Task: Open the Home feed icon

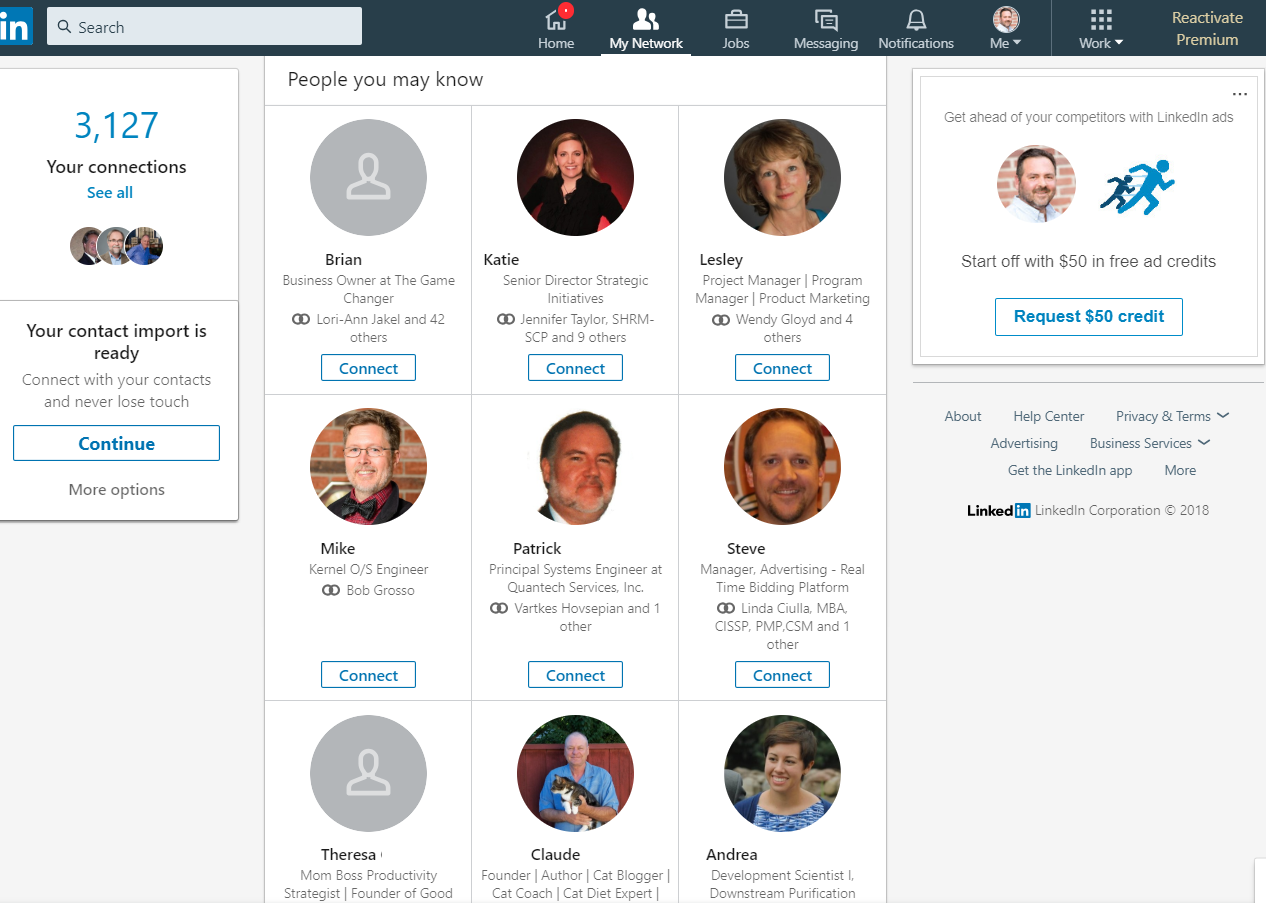Action: tap(556, 20)
